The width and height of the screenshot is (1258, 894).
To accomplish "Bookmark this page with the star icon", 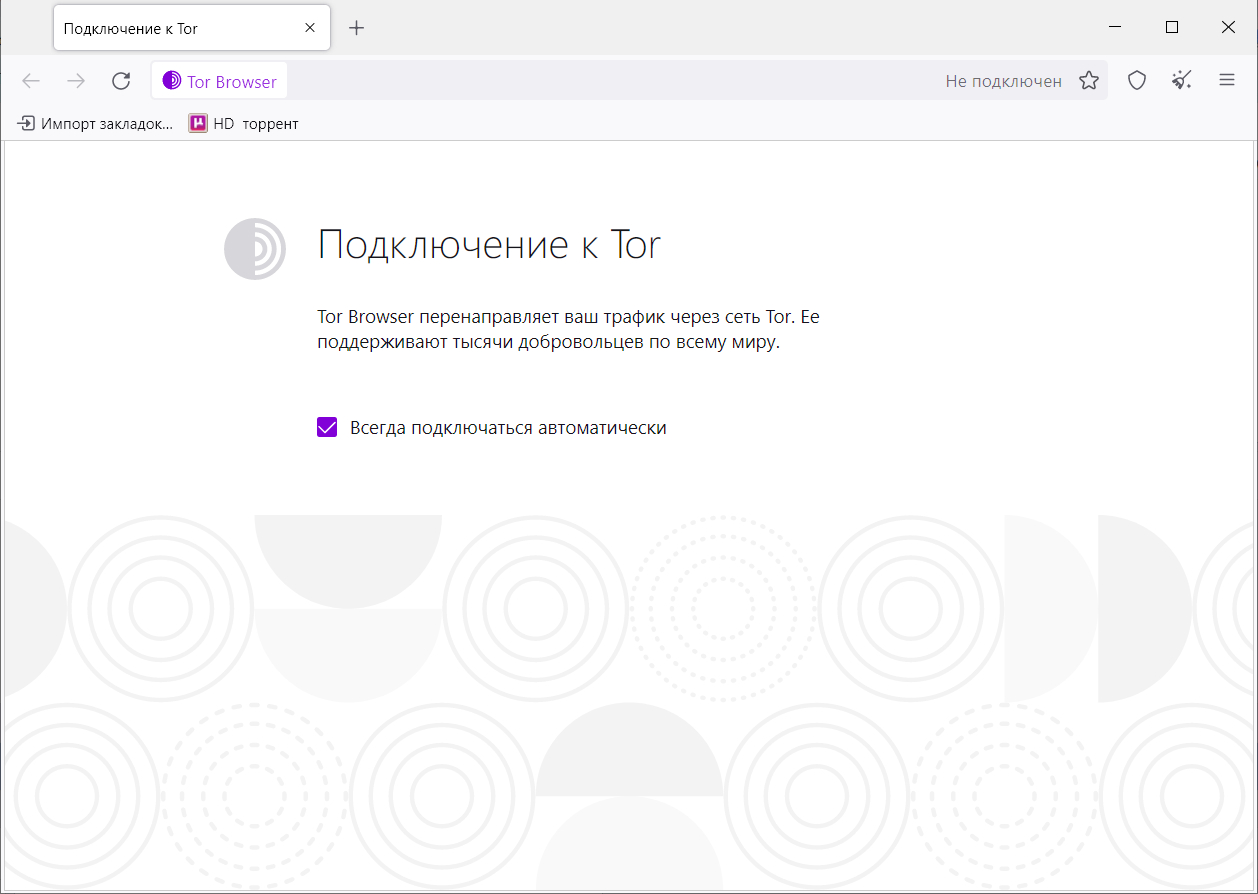I will (1089, 81).
